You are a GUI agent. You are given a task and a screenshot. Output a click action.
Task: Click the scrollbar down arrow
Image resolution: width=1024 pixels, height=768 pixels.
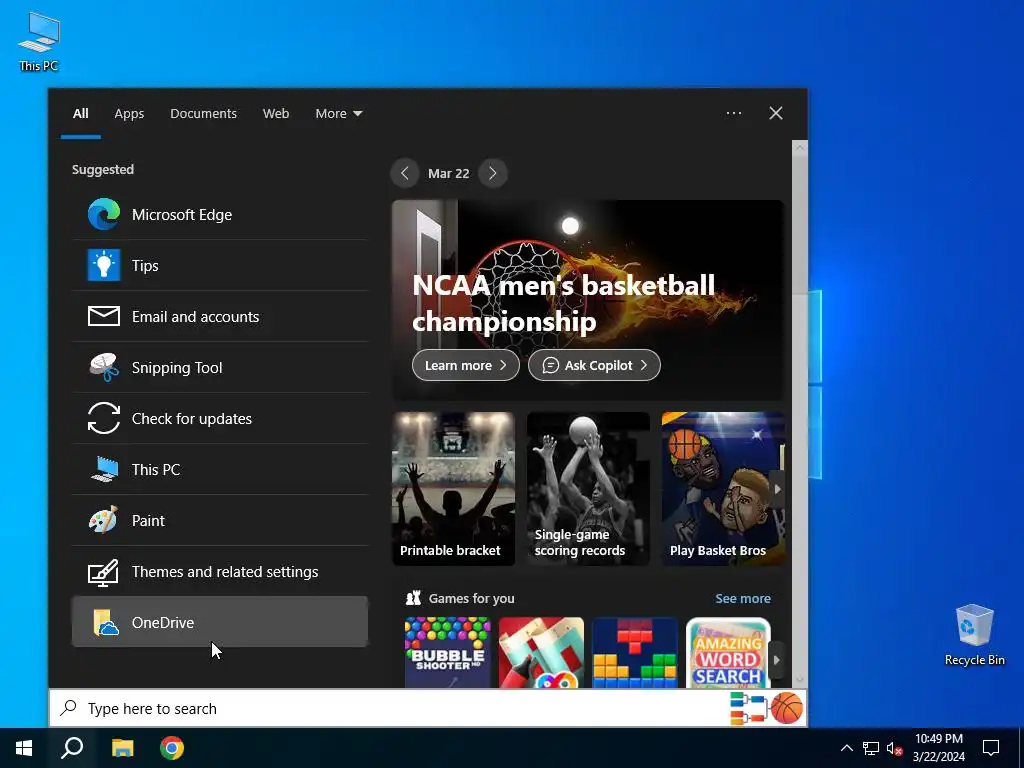click(799, 680)
